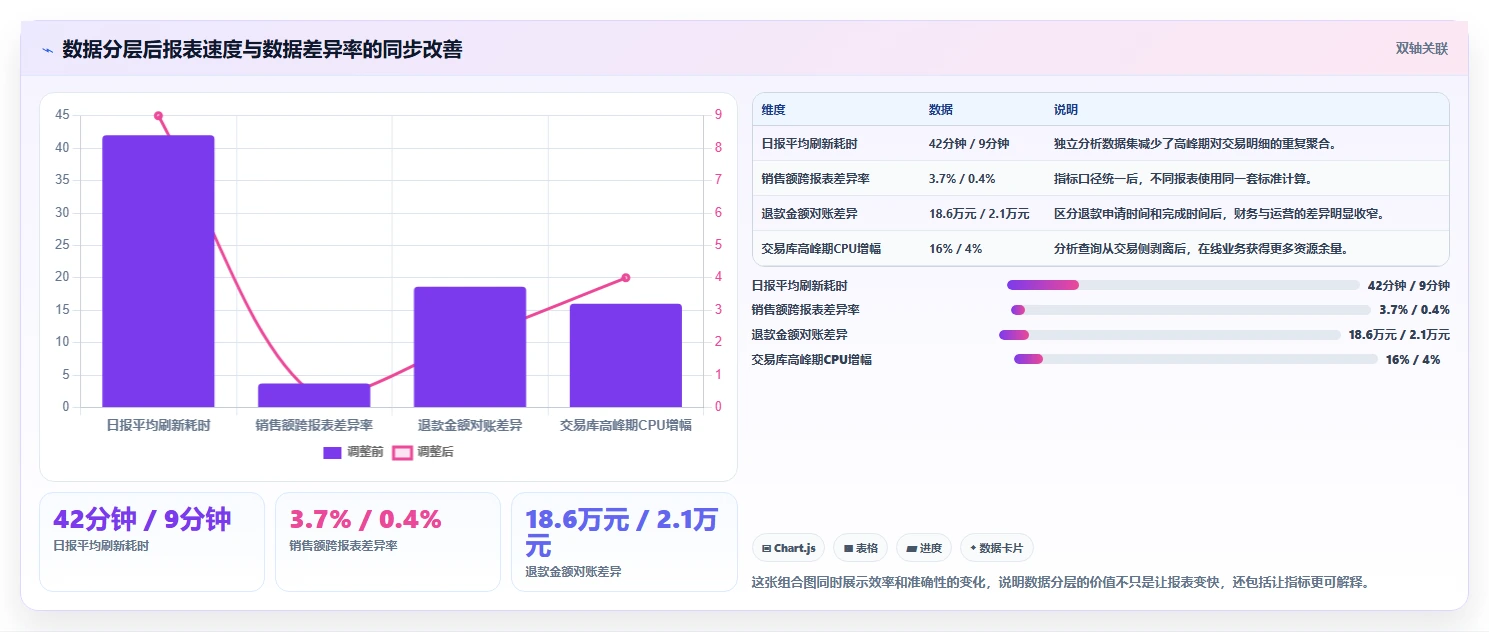Image resolution: width=1489 pixels, height=632 pixels.
Task: Click the purple bar for 交易库高峰期CPU增幅
Action: [x=626, y=355]
